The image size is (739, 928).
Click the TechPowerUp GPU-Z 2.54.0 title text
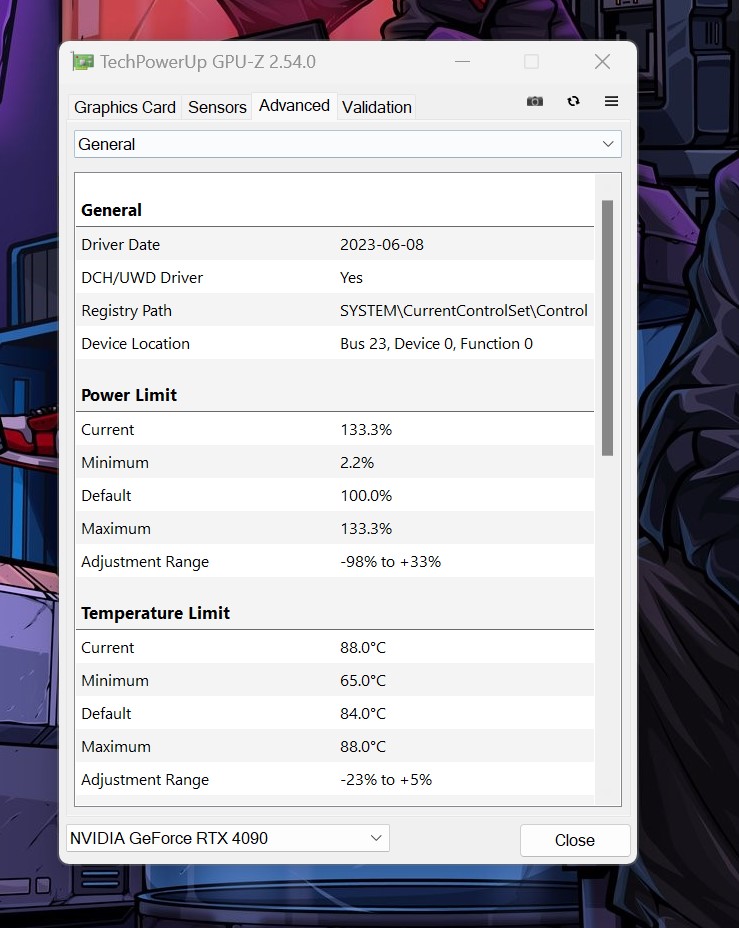coord(208,62)
